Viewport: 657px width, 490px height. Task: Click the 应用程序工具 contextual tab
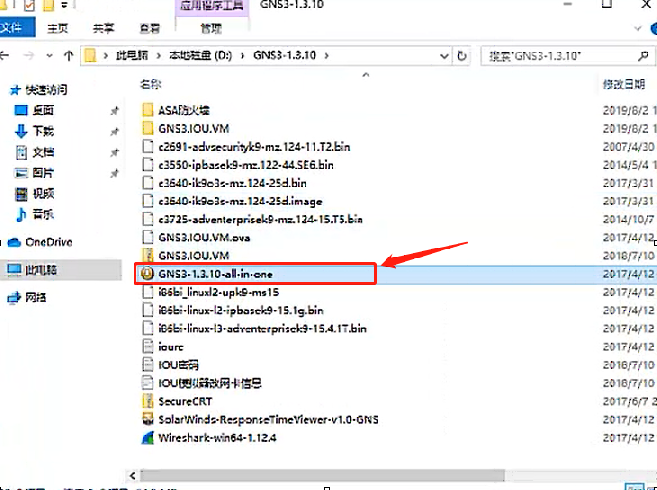coord(212,6)
